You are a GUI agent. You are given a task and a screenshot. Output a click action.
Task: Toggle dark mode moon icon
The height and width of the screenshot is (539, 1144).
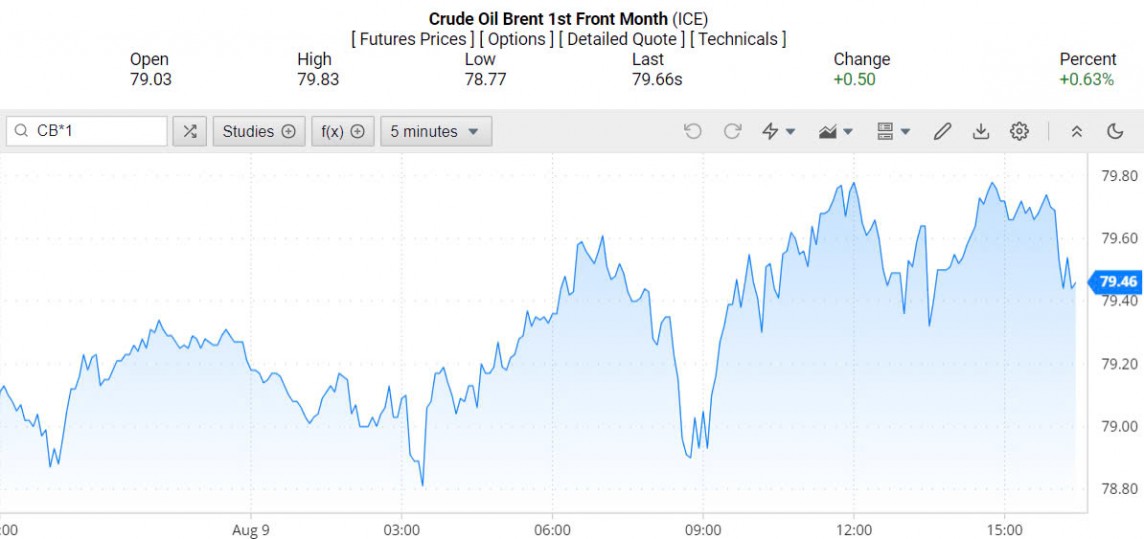click(1116, 131)
